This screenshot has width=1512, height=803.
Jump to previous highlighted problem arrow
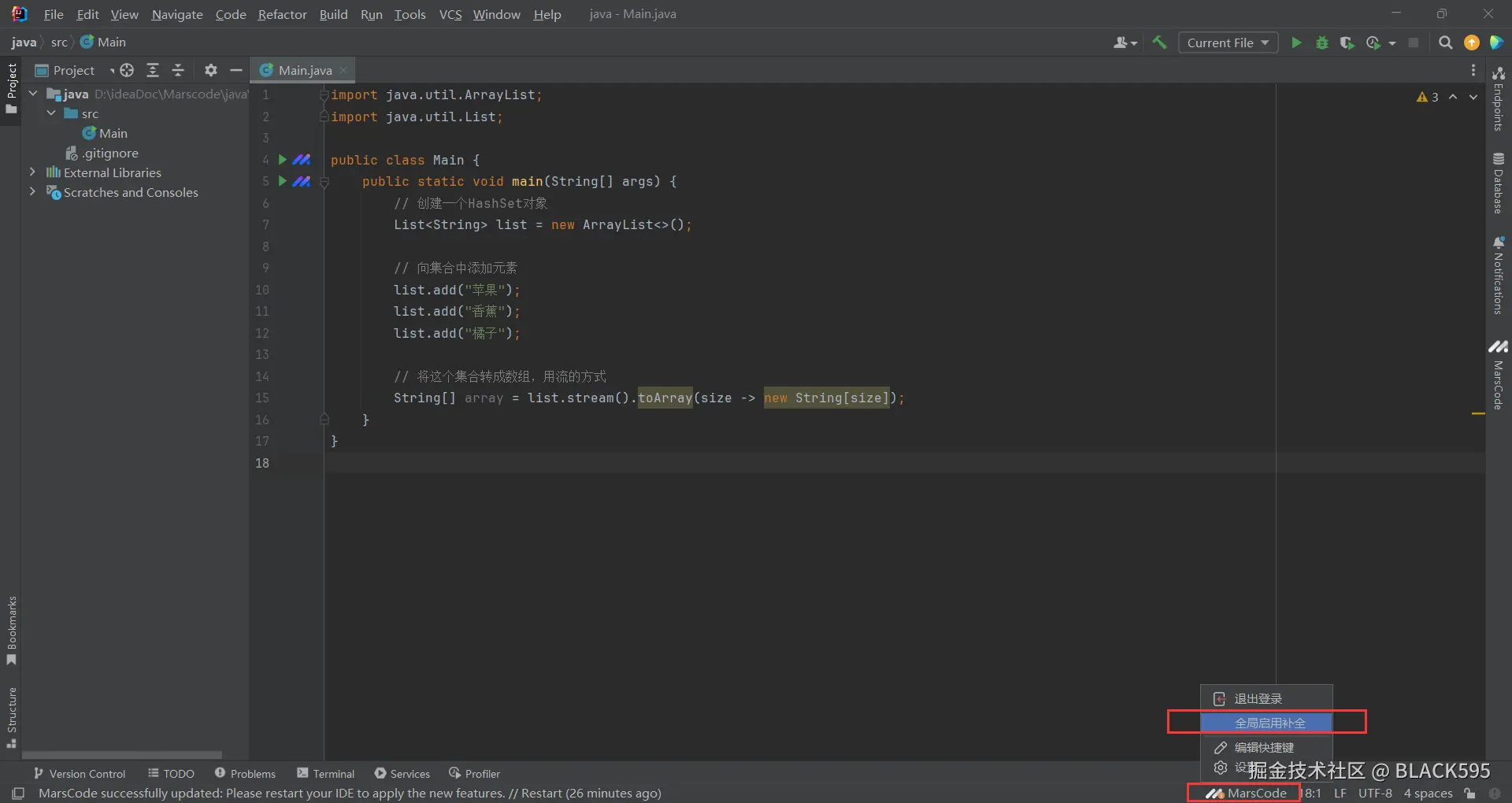pyautogui.click(x=1453, y=97)
